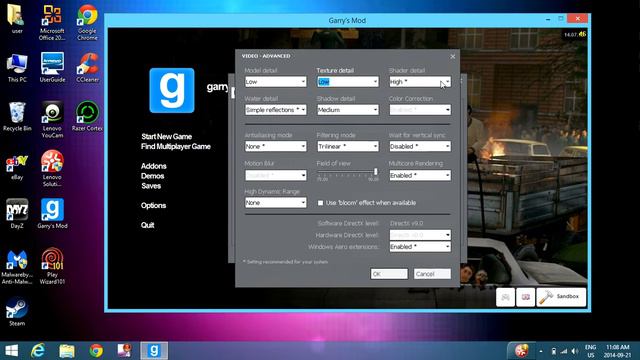Viewport: 640px width, 360px height.
Task: Open the Multicore Rendering dropdown
Action: pyautogui.click(x=420, y=175)
